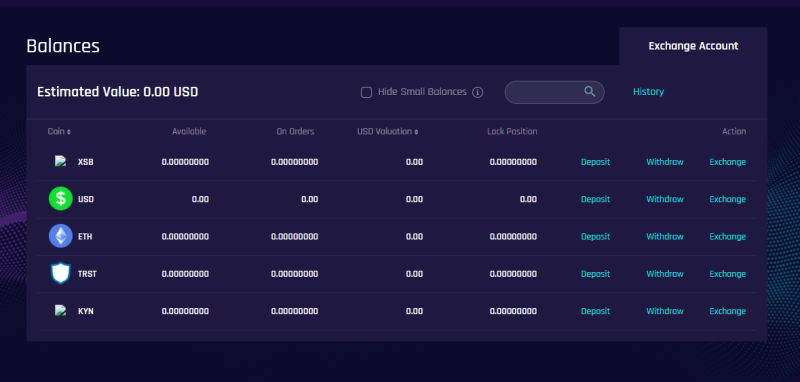Sort the table by Coin column

pyautogui.click(x=59, y=132)
